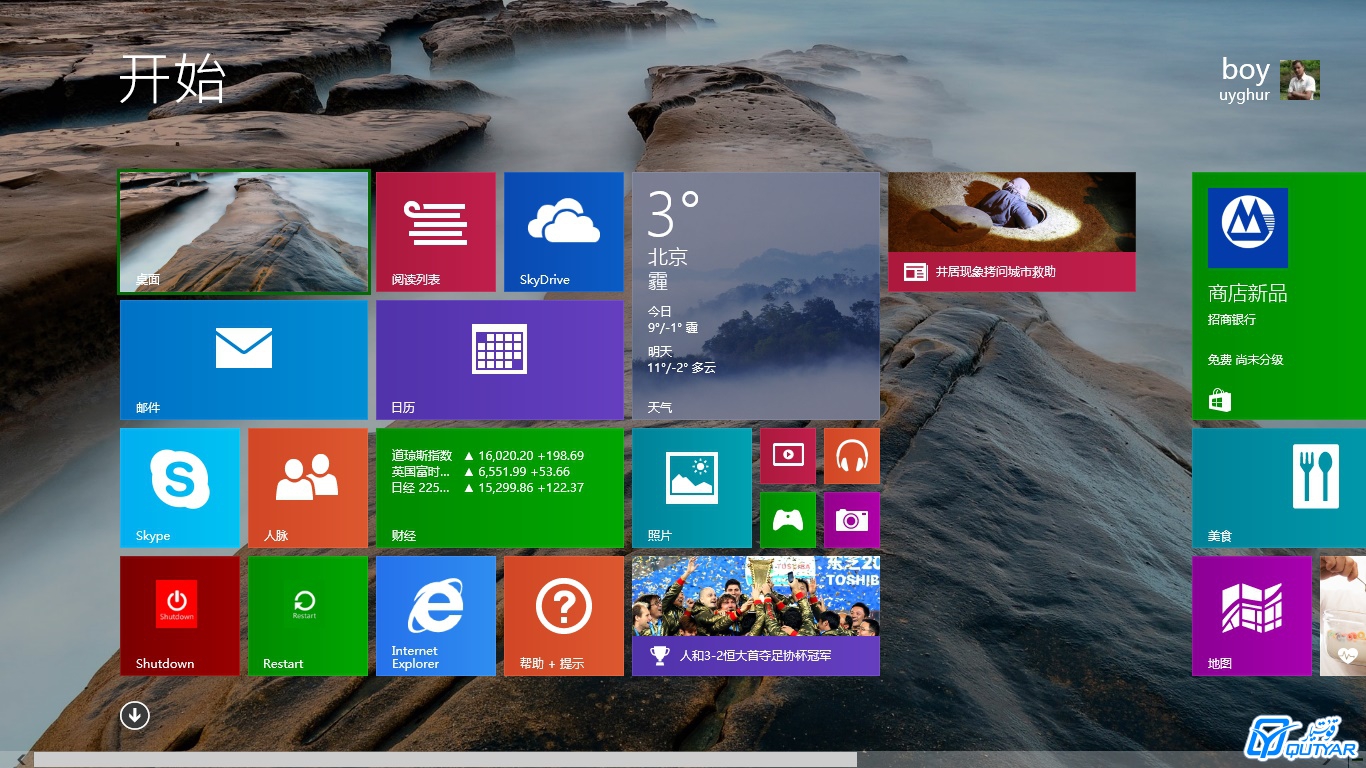1366x768 pixels.
Task: Click the 招商银行 app logo
Action: [1248, 228]
